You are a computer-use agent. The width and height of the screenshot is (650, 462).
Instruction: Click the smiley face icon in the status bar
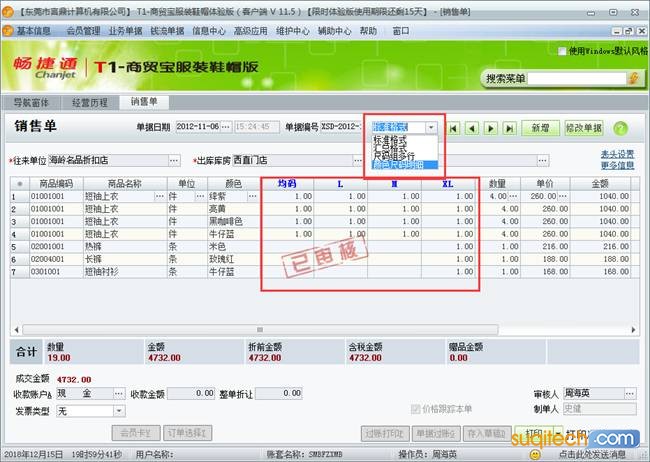click(x=536, y=455)
